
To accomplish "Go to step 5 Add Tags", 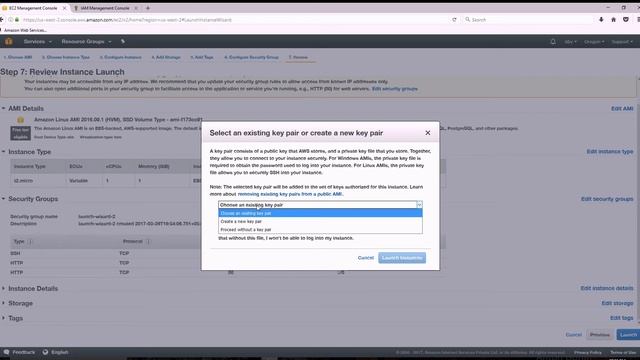I will (x=202, y=57).
